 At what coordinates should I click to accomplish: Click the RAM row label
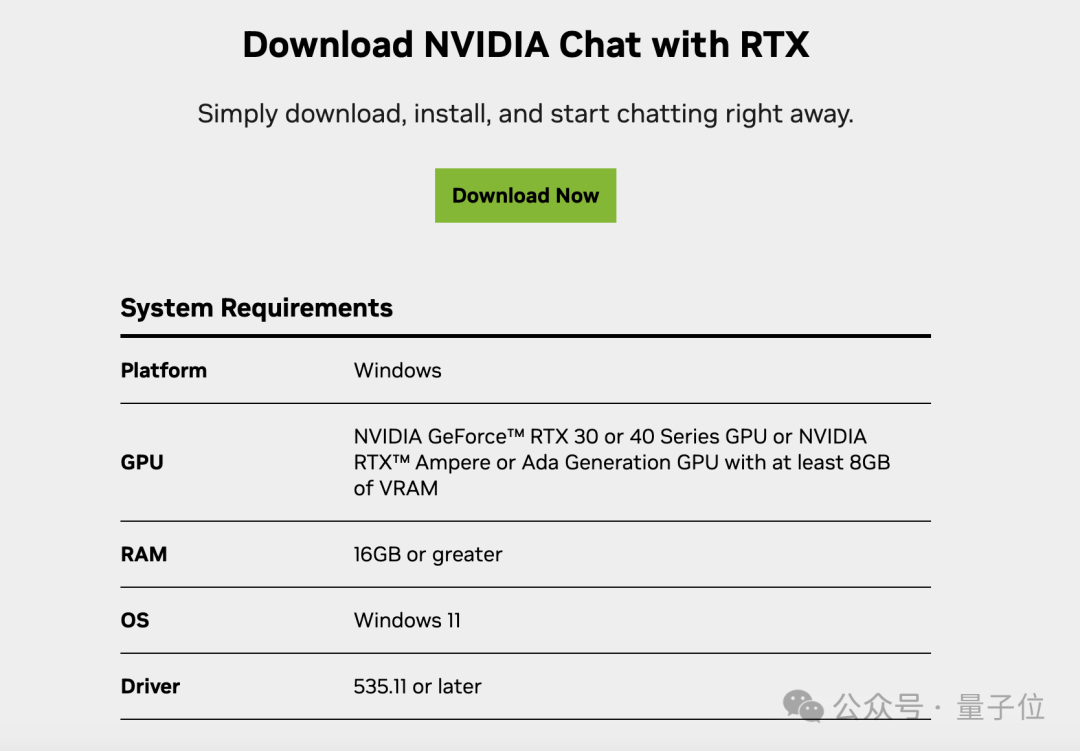(x=144, y=555)
